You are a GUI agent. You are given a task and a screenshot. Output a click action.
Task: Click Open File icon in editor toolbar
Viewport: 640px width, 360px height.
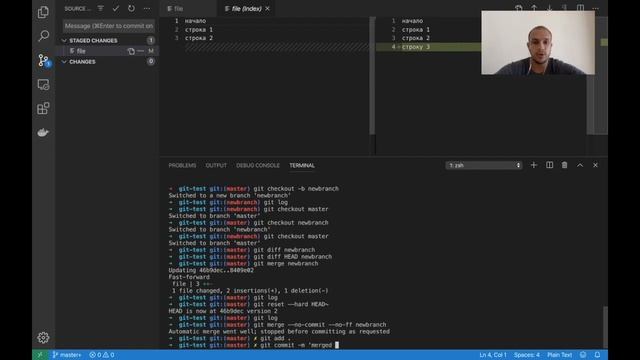coord(518,8)
